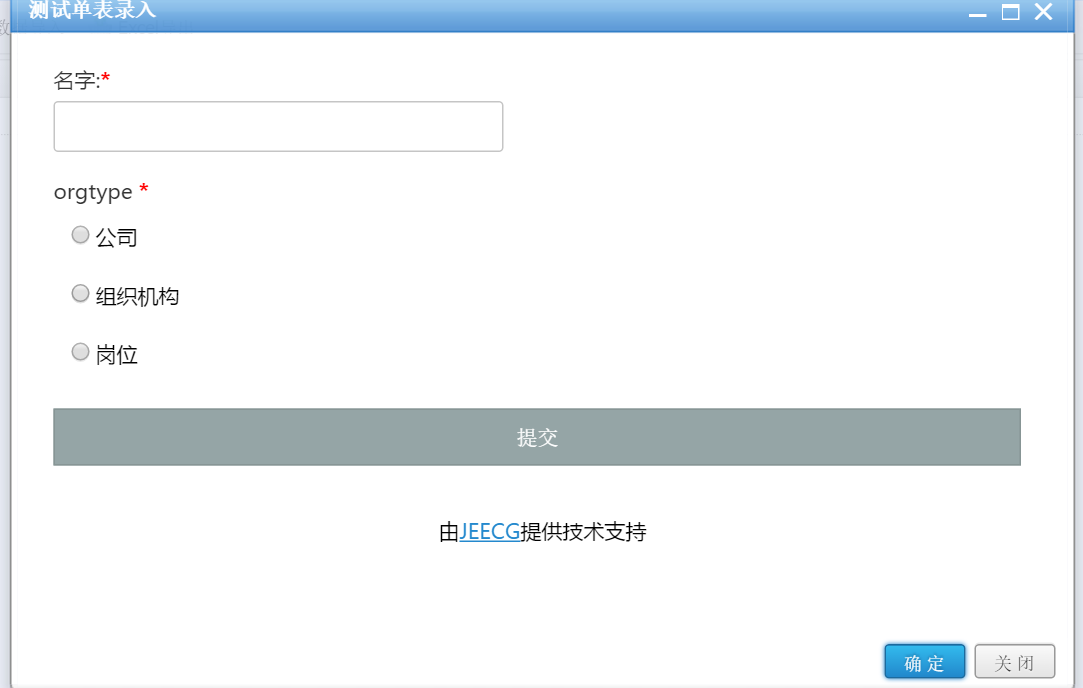Open the JEECG hyperlink
Viewport: 1083px width, 688px height.
pos(489,531)
